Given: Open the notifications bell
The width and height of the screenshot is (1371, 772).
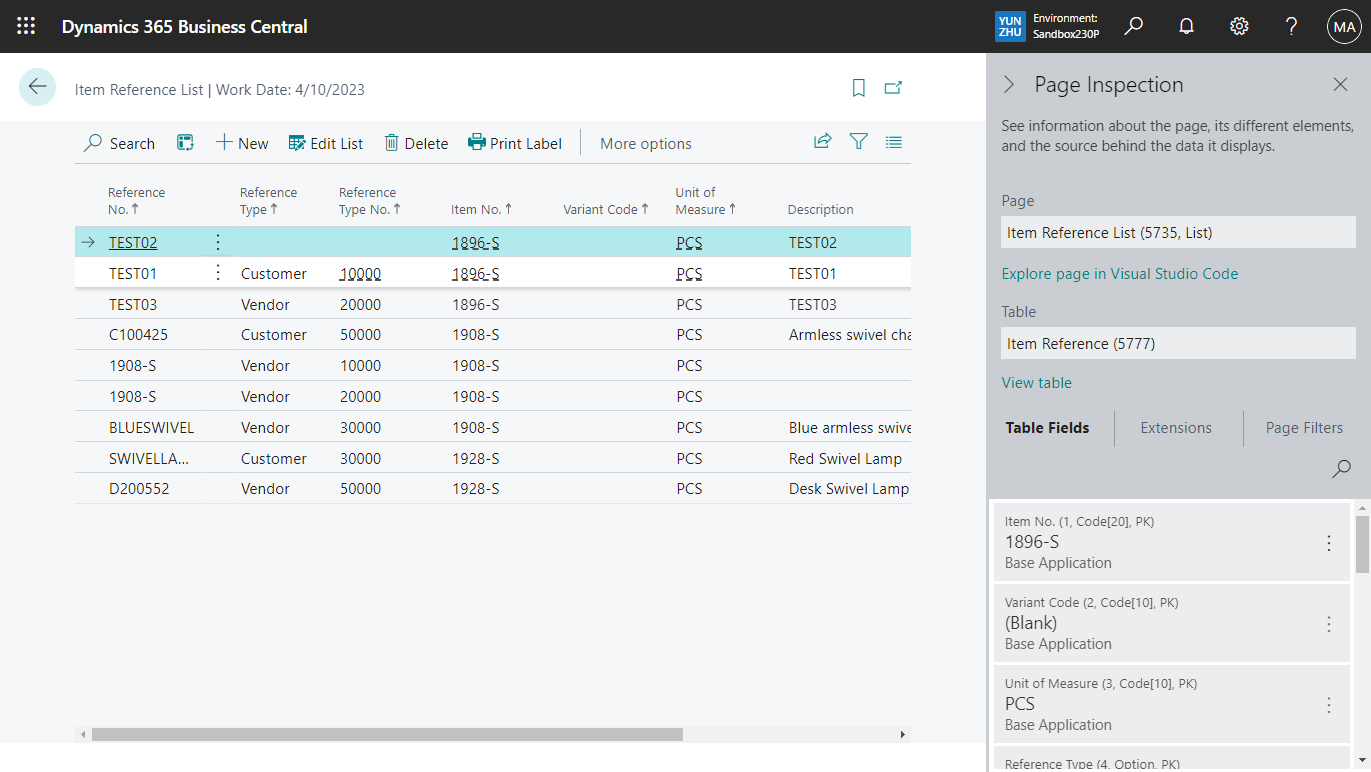Looking at the screenshot, I should (1186, 26).
